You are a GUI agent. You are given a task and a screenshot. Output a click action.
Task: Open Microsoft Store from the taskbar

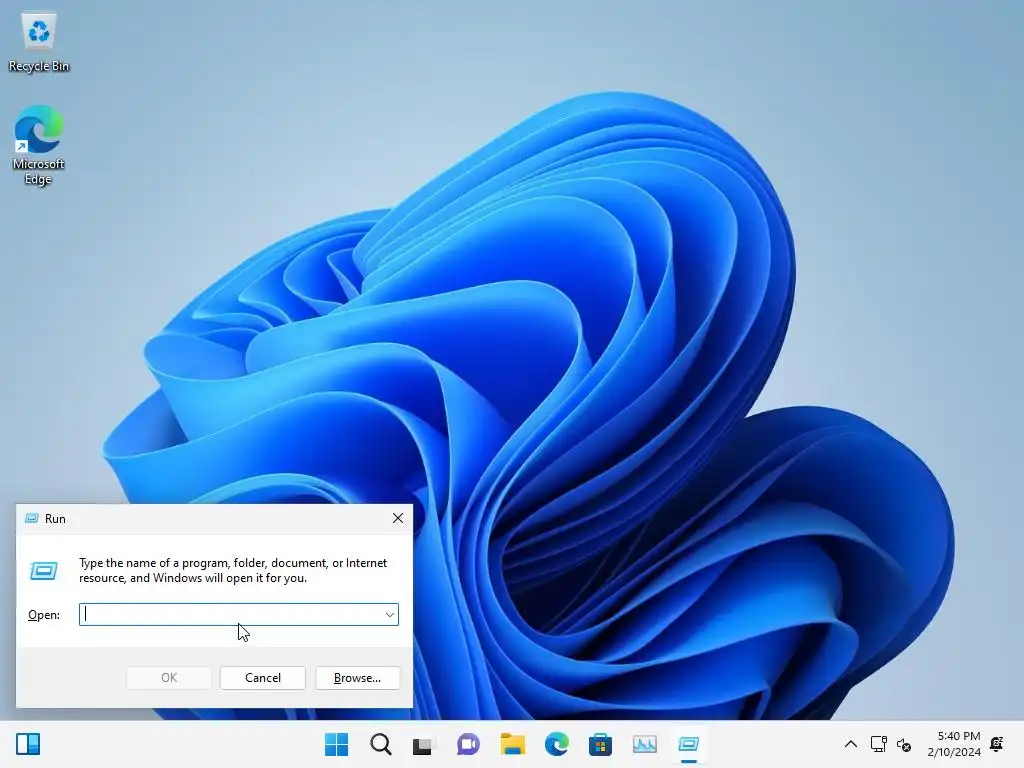[x=600, y=744]
